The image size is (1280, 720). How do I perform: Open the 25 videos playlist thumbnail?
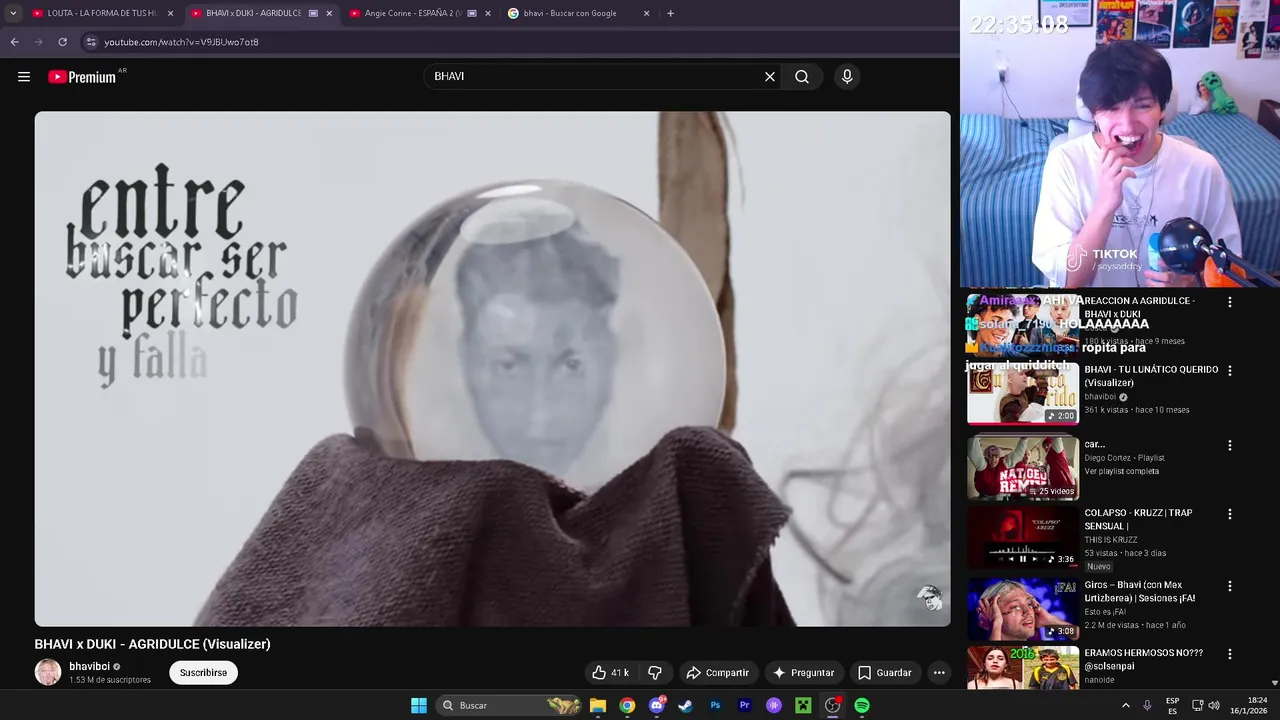coord(1022,467)
